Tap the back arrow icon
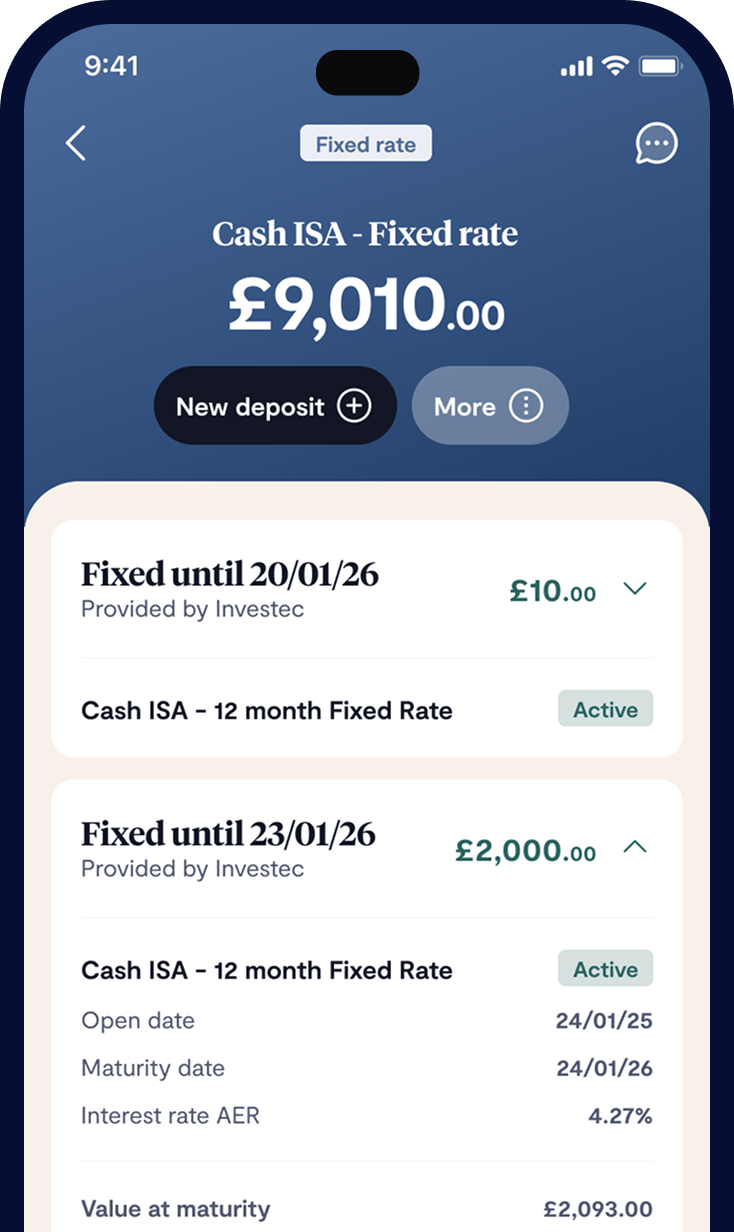Image resolution: width=734 pixels, height=1232 pixels. coord(76,144)
